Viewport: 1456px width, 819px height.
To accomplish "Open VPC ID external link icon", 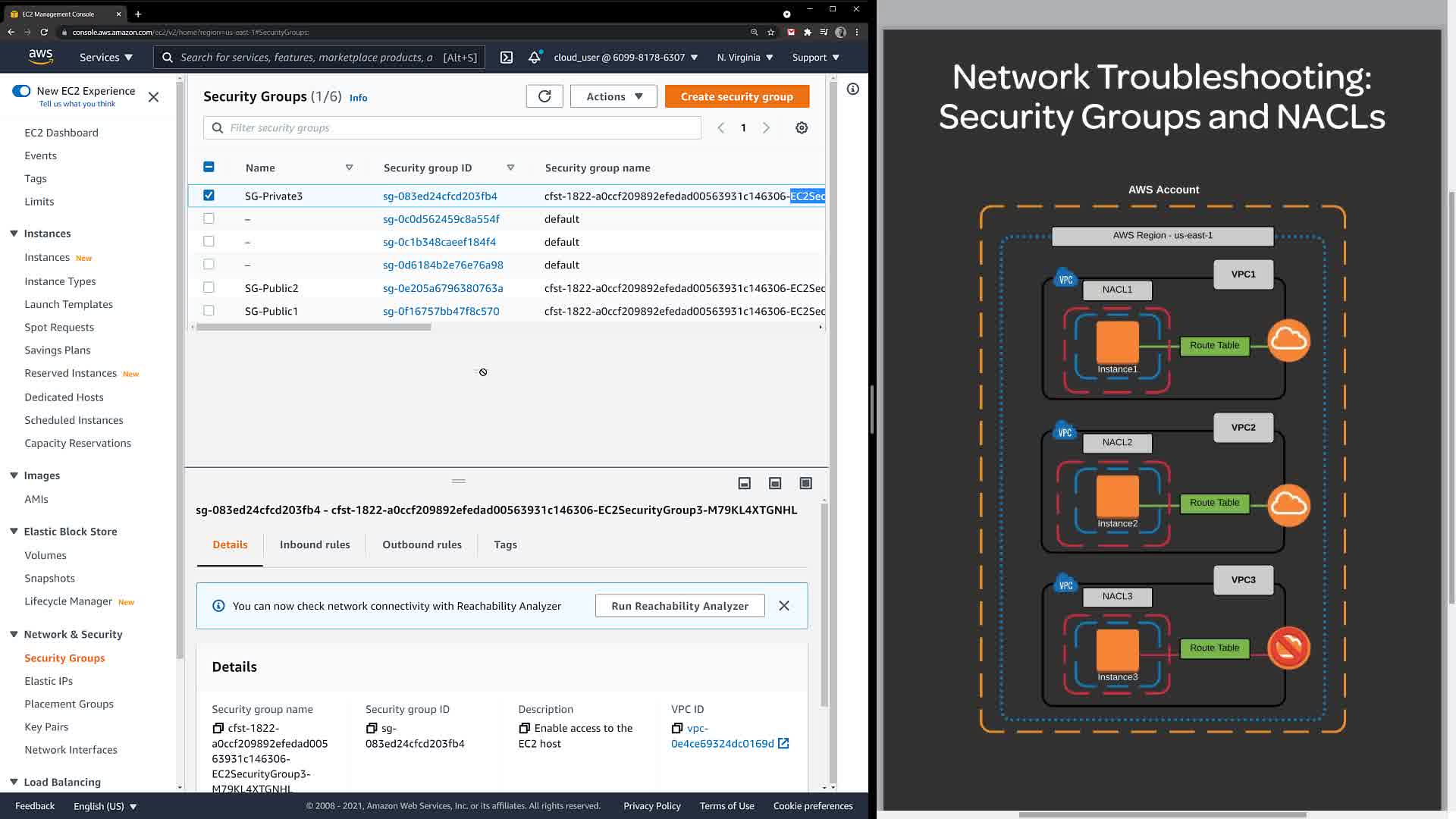I will click(x=783, y=744).
